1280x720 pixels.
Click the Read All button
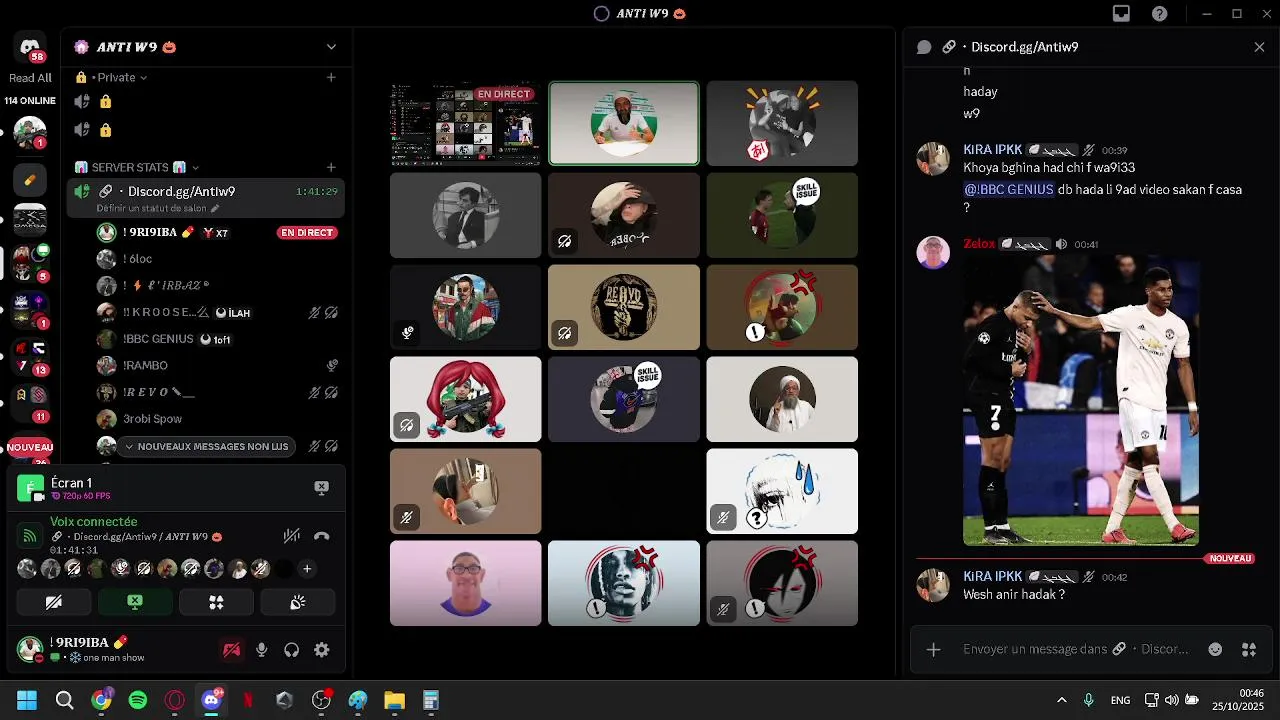30,78
